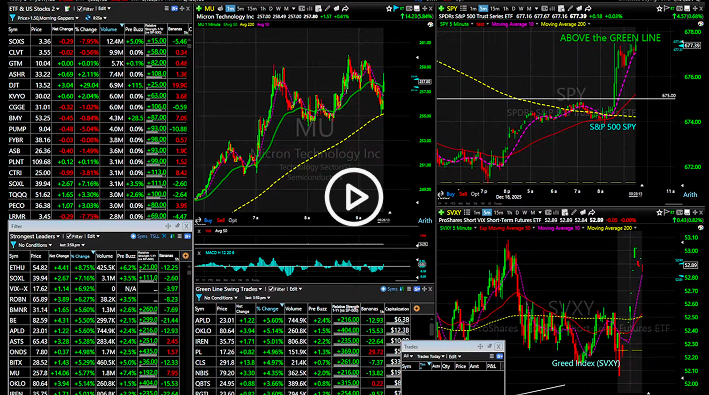
Task: Click the refresh icon in ETF & US Stocks panel
Action: pyautogui.click(x=88, y=18)
